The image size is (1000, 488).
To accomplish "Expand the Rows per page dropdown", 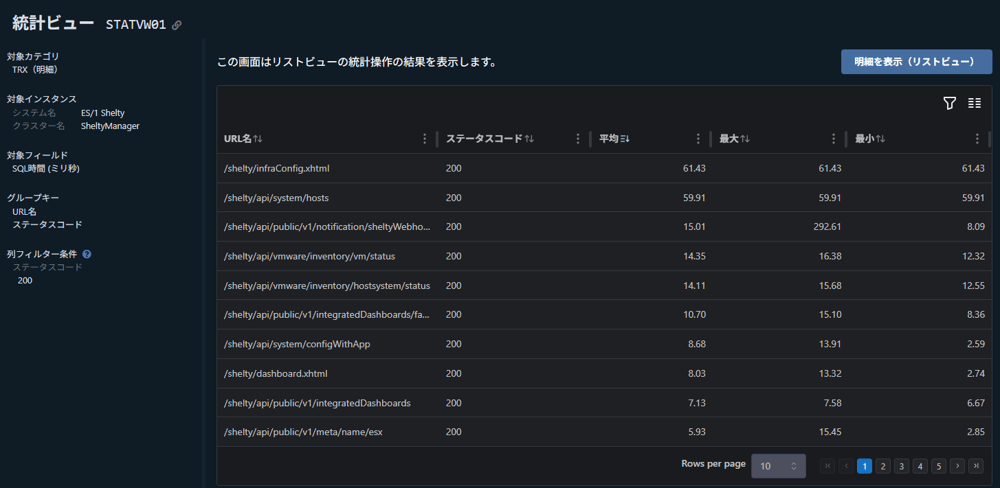I will tap(778, 466).
